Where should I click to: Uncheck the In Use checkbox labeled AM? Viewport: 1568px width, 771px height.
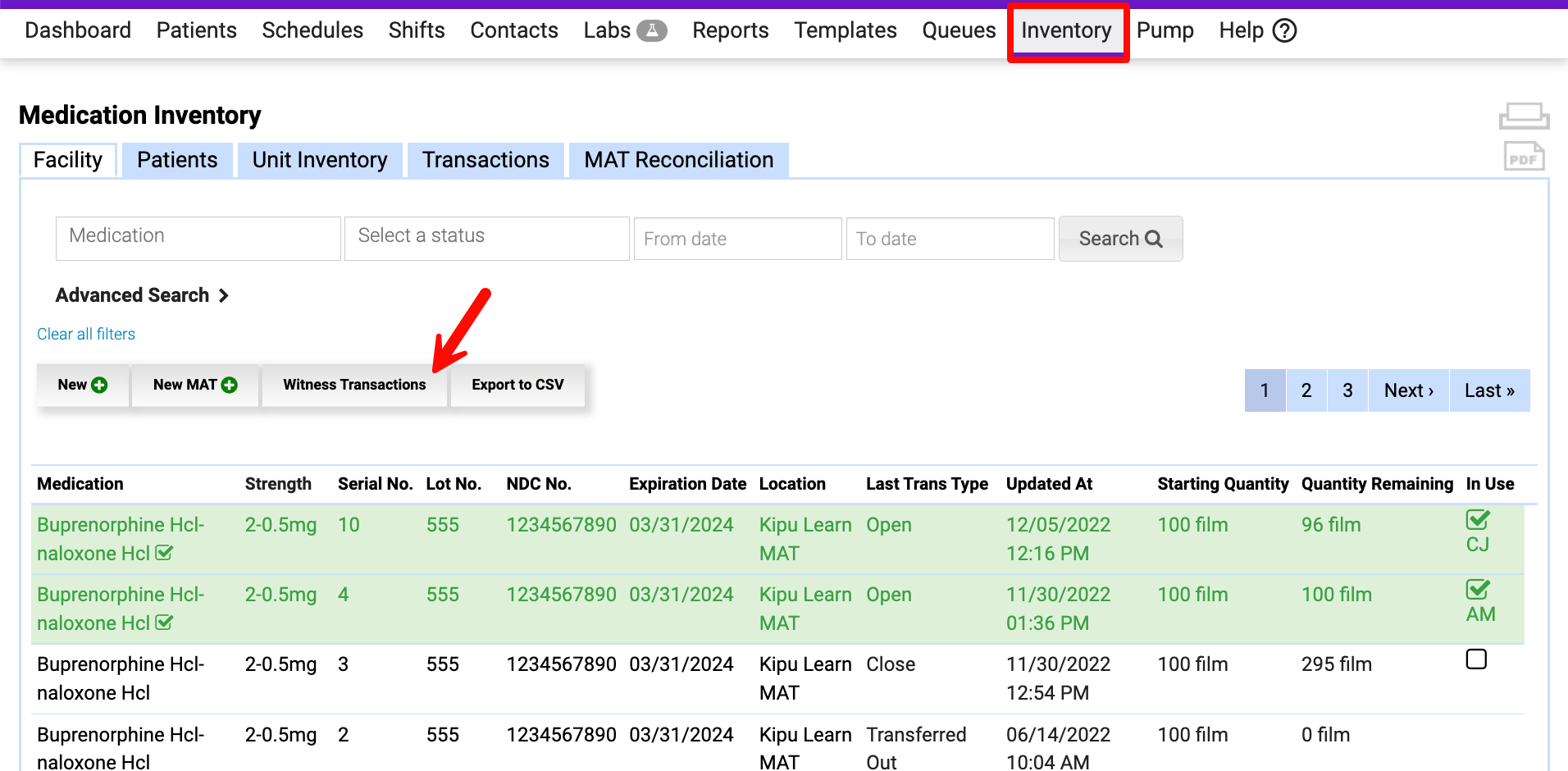(x=1477, y=588)
